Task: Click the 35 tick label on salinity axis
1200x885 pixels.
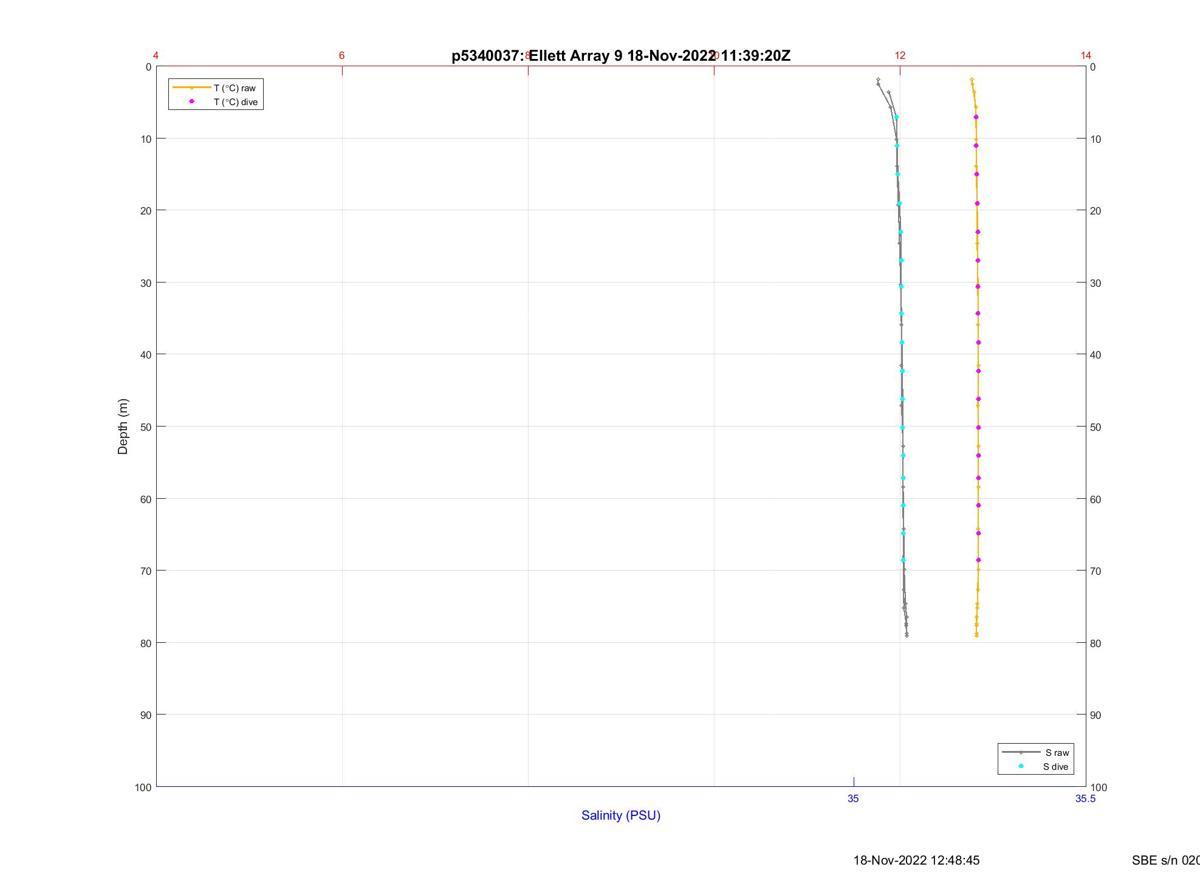Action: [x=853, y=799]
